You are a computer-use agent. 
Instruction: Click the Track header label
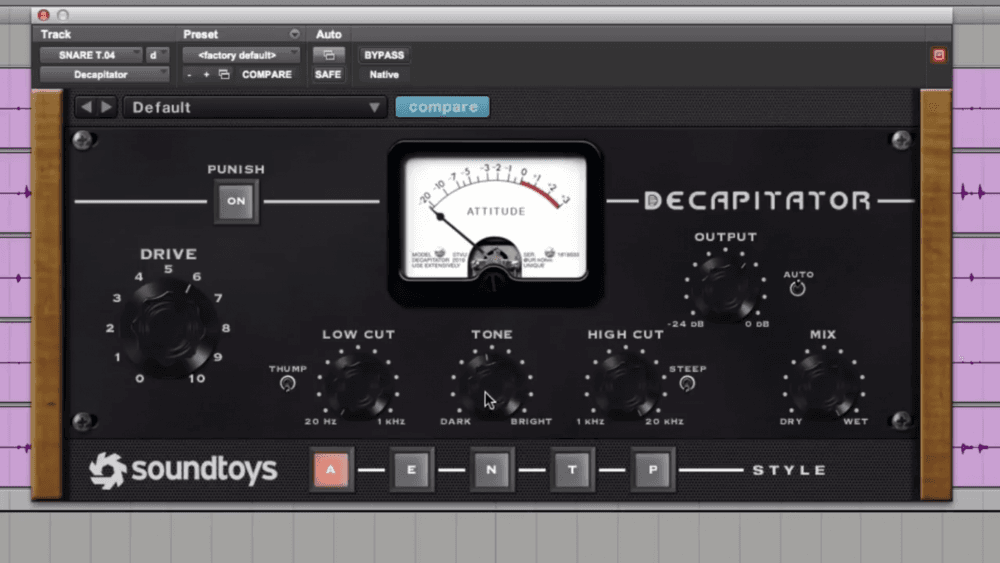pos(56,34)
